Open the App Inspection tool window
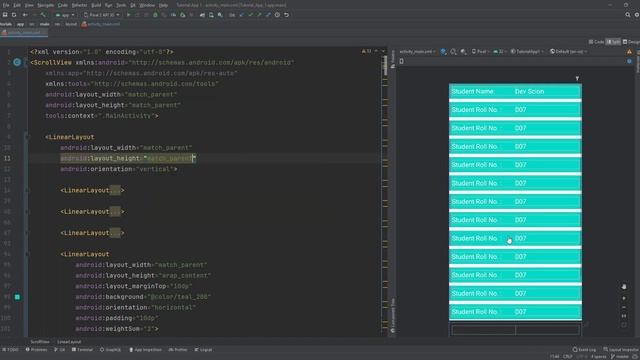 [145, 350]
